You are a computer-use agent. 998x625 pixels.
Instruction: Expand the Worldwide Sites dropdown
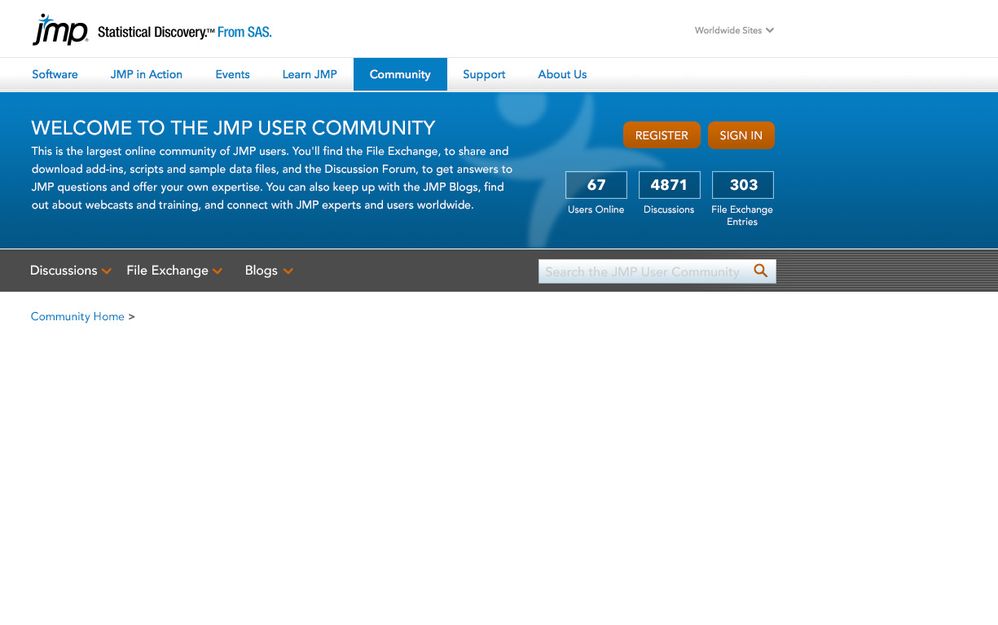click(x=734, y=31)
